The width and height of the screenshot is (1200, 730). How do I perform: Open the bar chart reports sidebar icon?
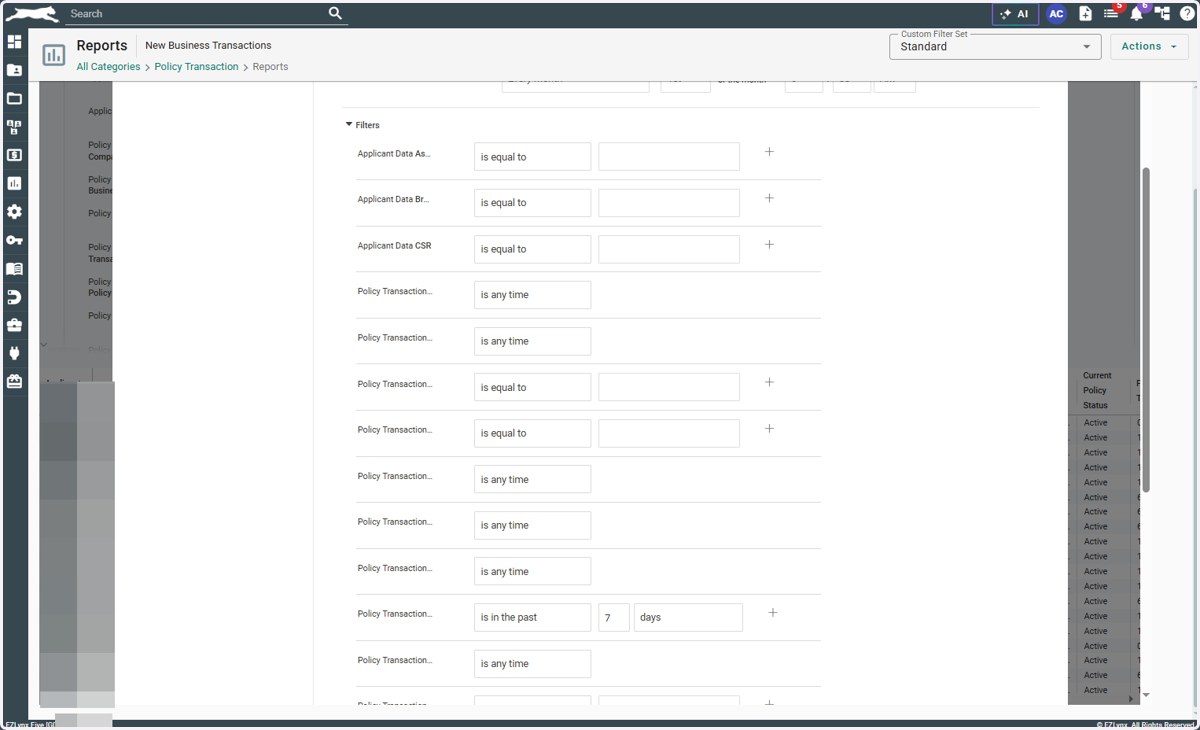pos(14,184)
